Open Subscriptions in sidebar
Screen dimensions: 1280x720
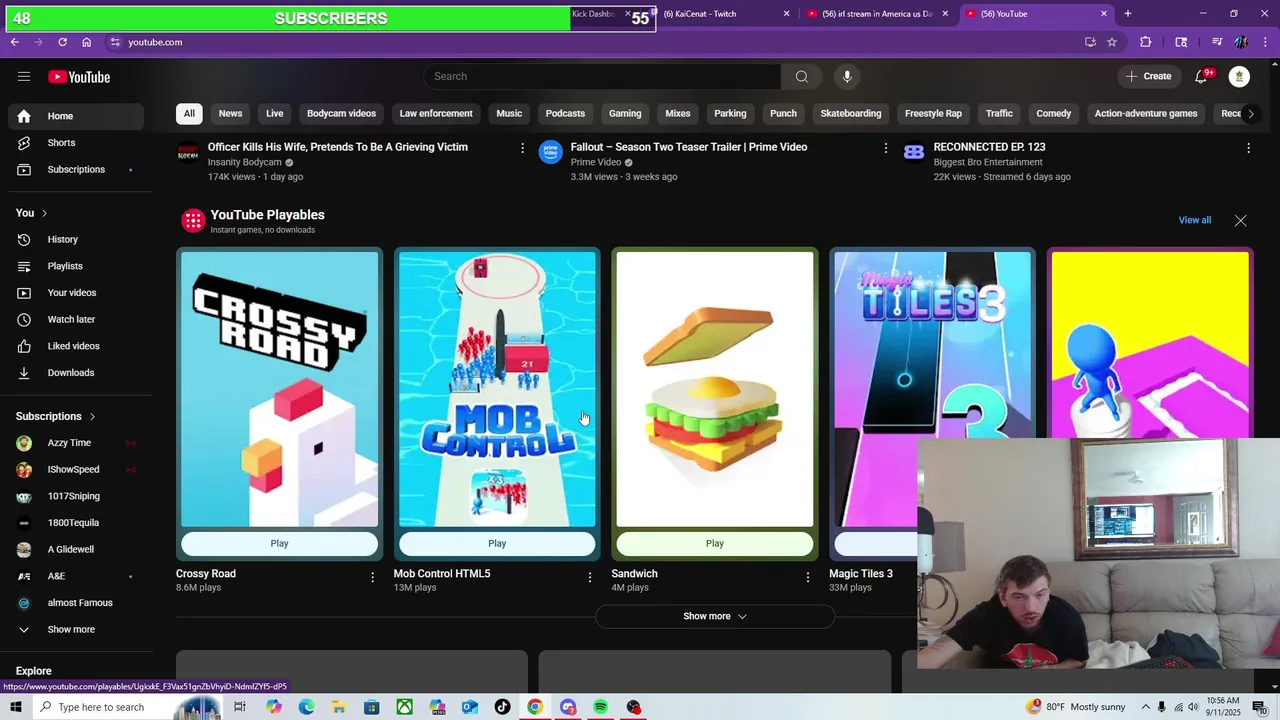[x=76, y=170]
